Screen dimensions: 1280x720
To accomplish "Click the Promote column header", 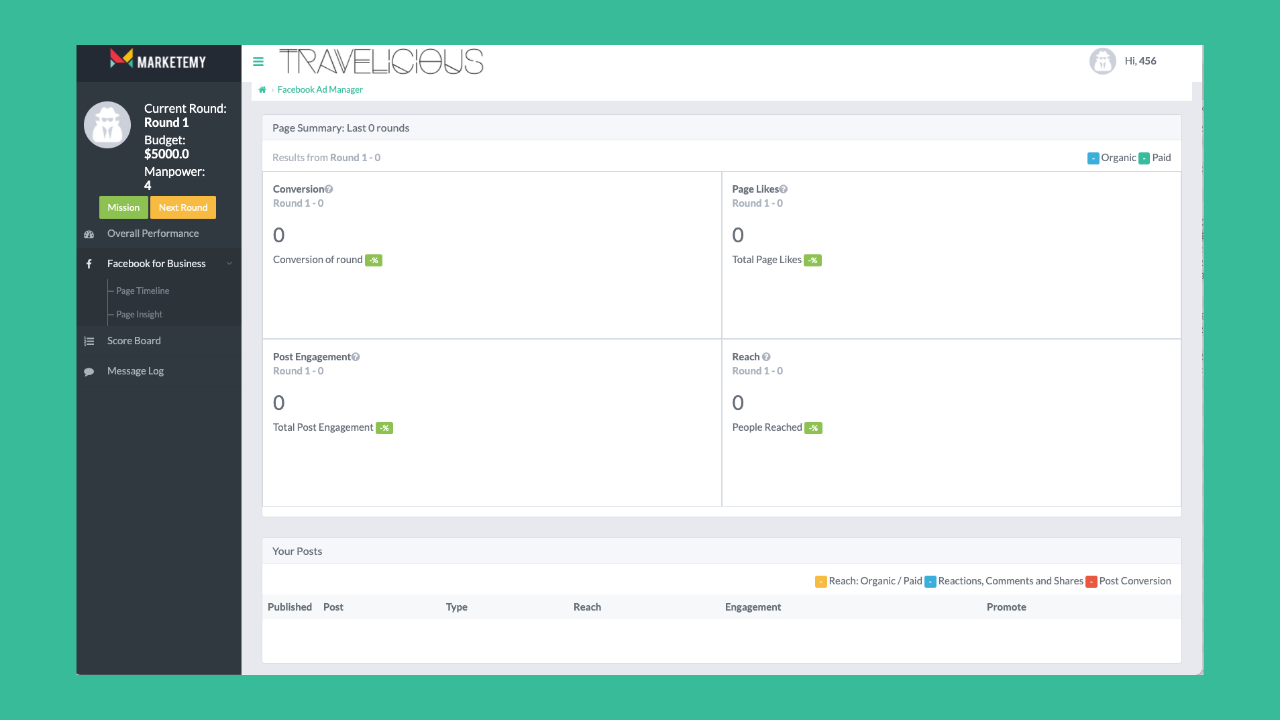I will (1006, 607).
